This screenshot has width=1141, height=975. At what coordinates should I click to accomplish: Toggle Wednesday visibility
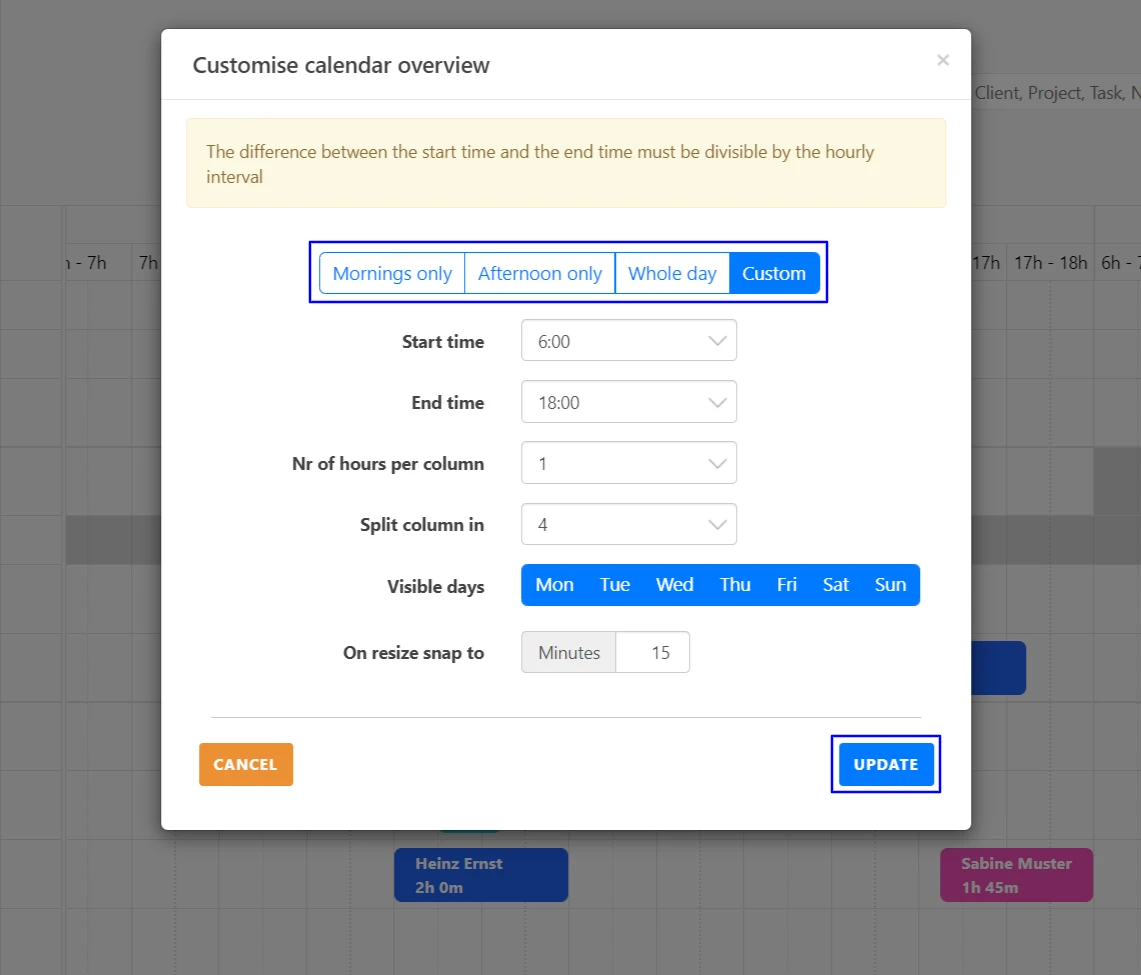pyautogui.click(x=674, y=585)
